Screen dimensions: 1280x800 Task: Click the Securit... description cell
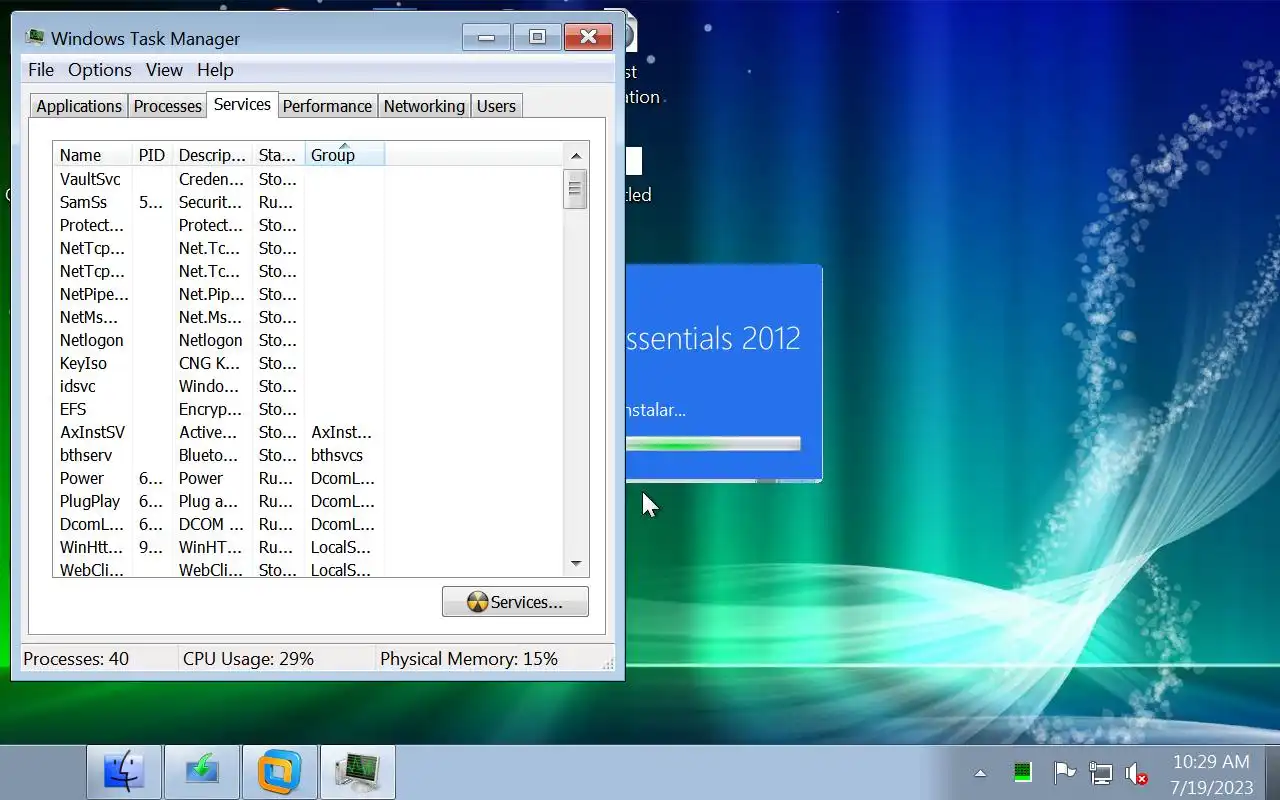pos(211,202)
